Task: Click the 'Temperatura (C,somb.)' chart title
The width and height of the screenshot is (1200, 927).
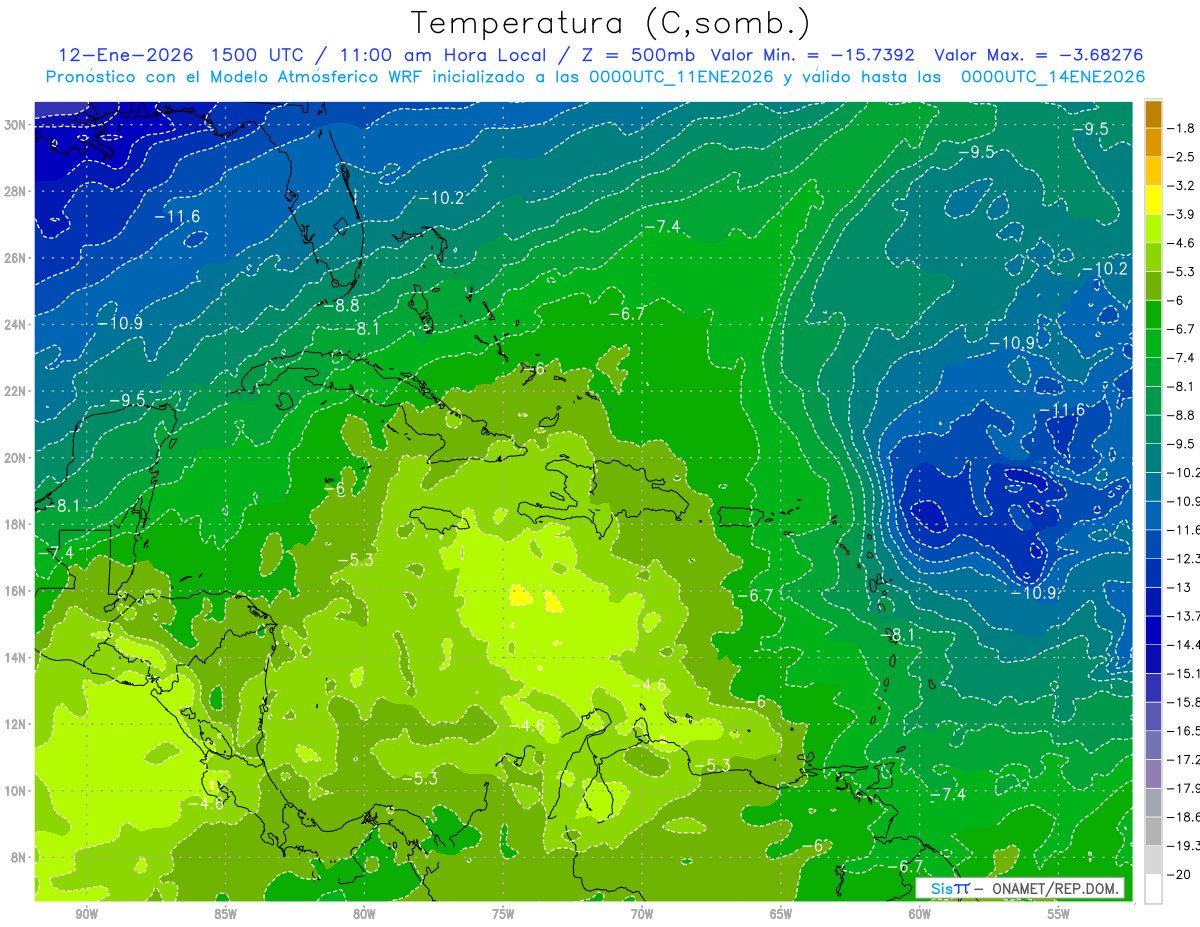Action: 610,23
